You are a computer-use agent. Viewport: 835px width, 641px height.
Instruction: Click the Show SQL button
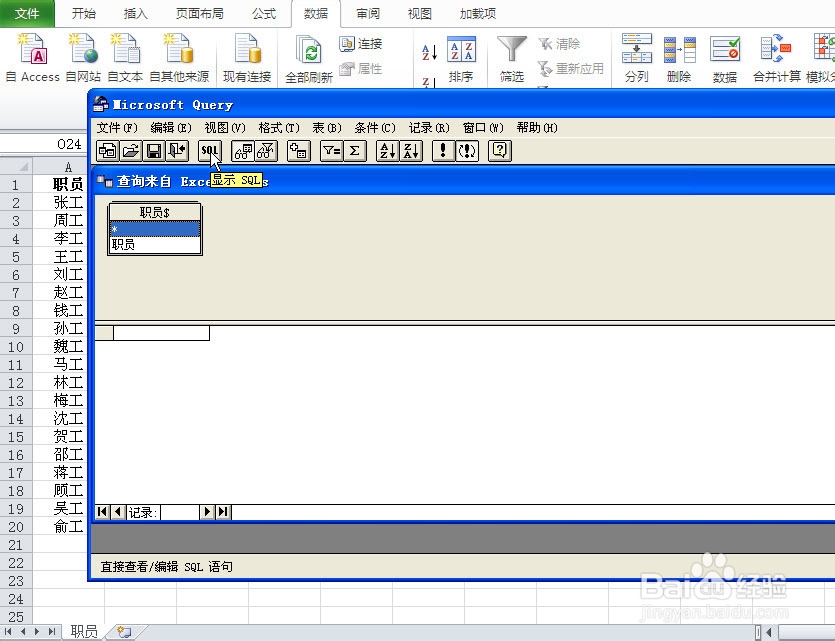pyautogui.click(x=209, y=151)
